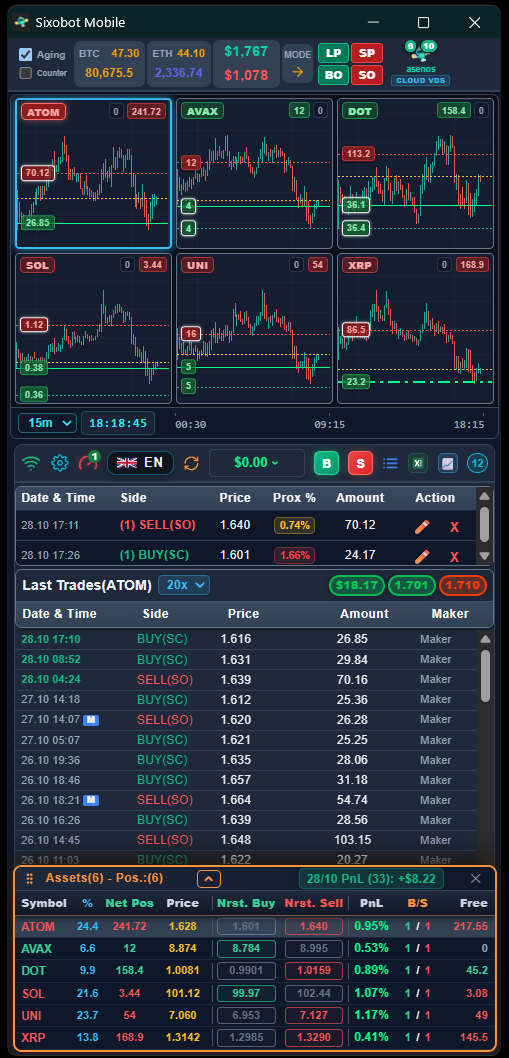
Task: Sort Assets table by PnL column header
Action: tap(371, 903)
